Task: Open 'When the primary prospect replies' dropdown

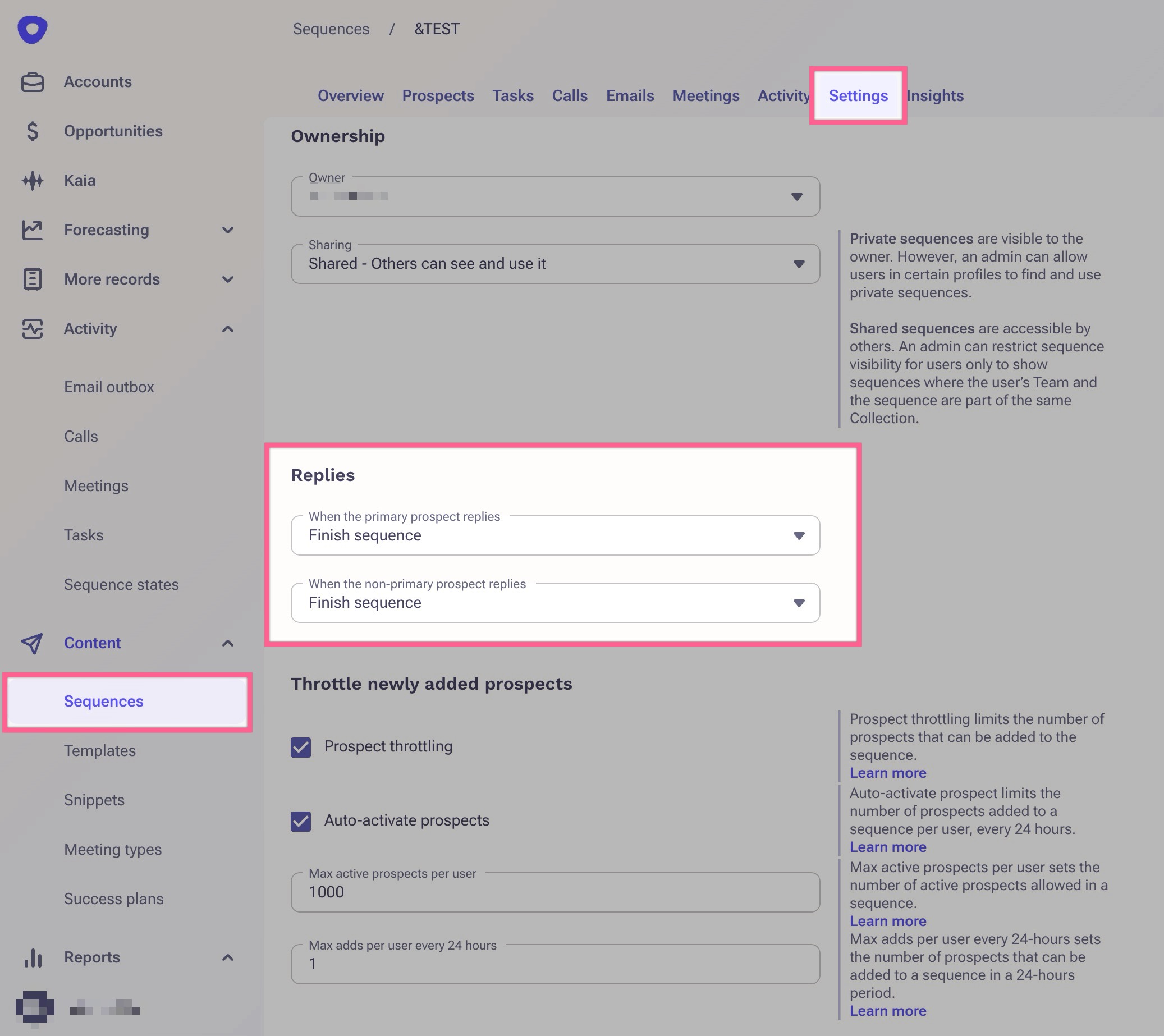Action: pos(554,535)
